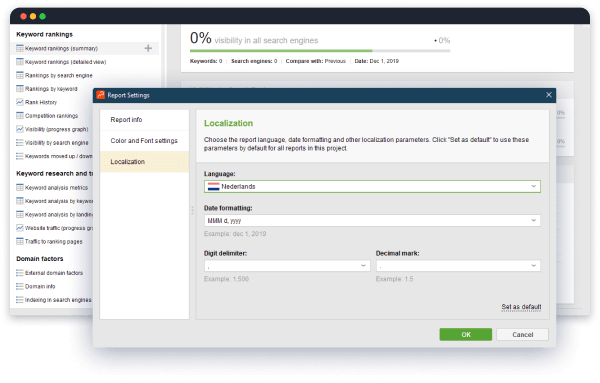Select Visibility by search engine report
The height and width of the screenshot is (383, 600).
(57, 143)
